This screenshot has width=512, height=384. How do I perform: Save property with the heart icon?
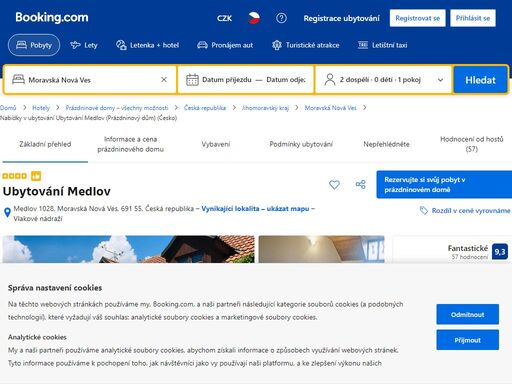334,184
